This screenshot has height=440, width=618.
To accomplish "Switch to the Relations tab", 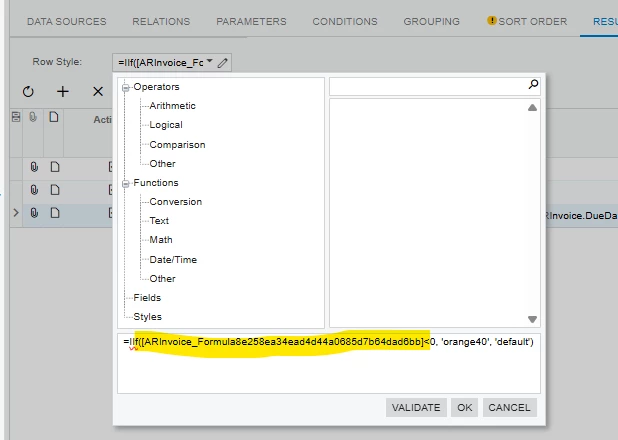I will point(161,21).
